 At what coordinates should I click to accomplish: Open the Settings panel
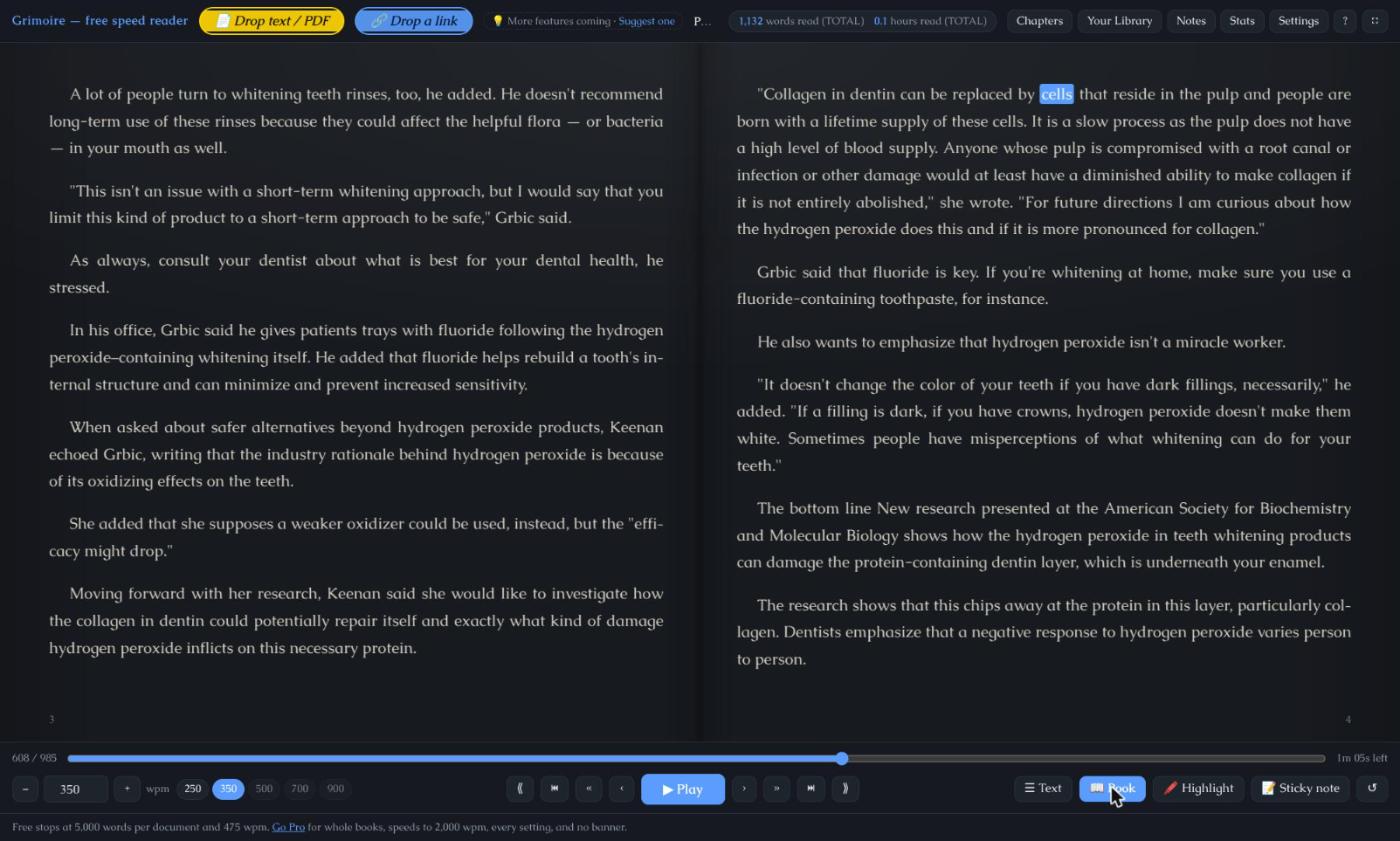click(x=1298, y=21)
